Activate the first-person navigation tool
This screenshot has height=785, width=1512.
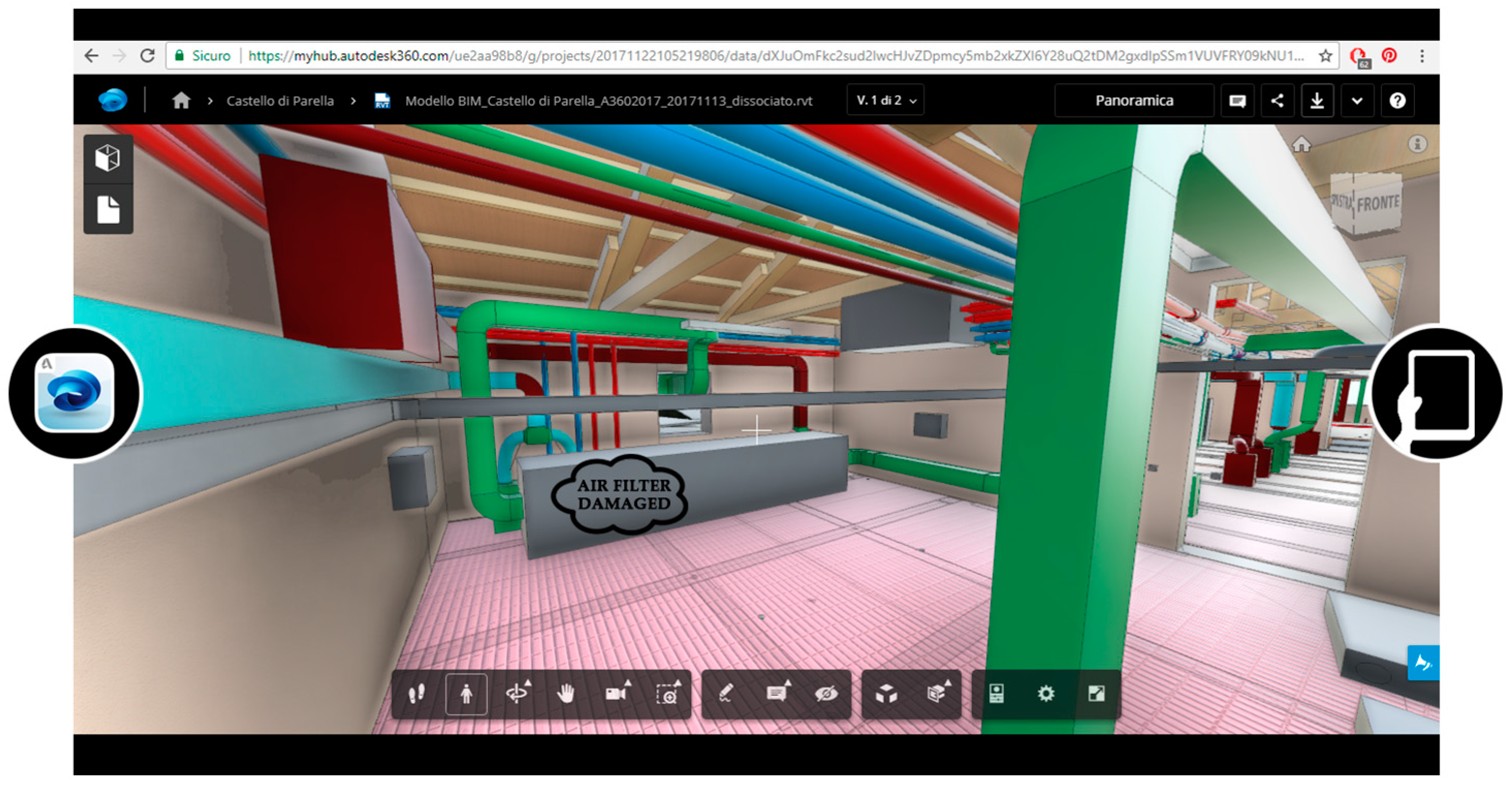tap(466, 694)
